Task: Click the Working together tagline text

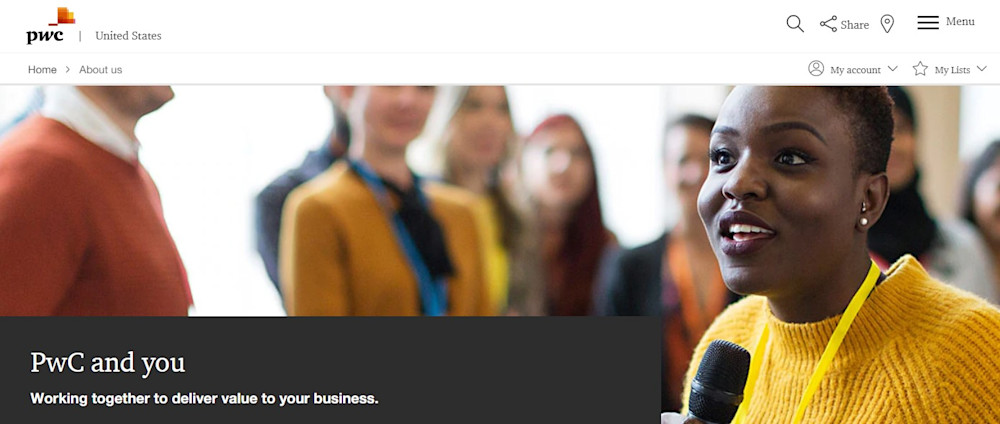Action: 204,399
